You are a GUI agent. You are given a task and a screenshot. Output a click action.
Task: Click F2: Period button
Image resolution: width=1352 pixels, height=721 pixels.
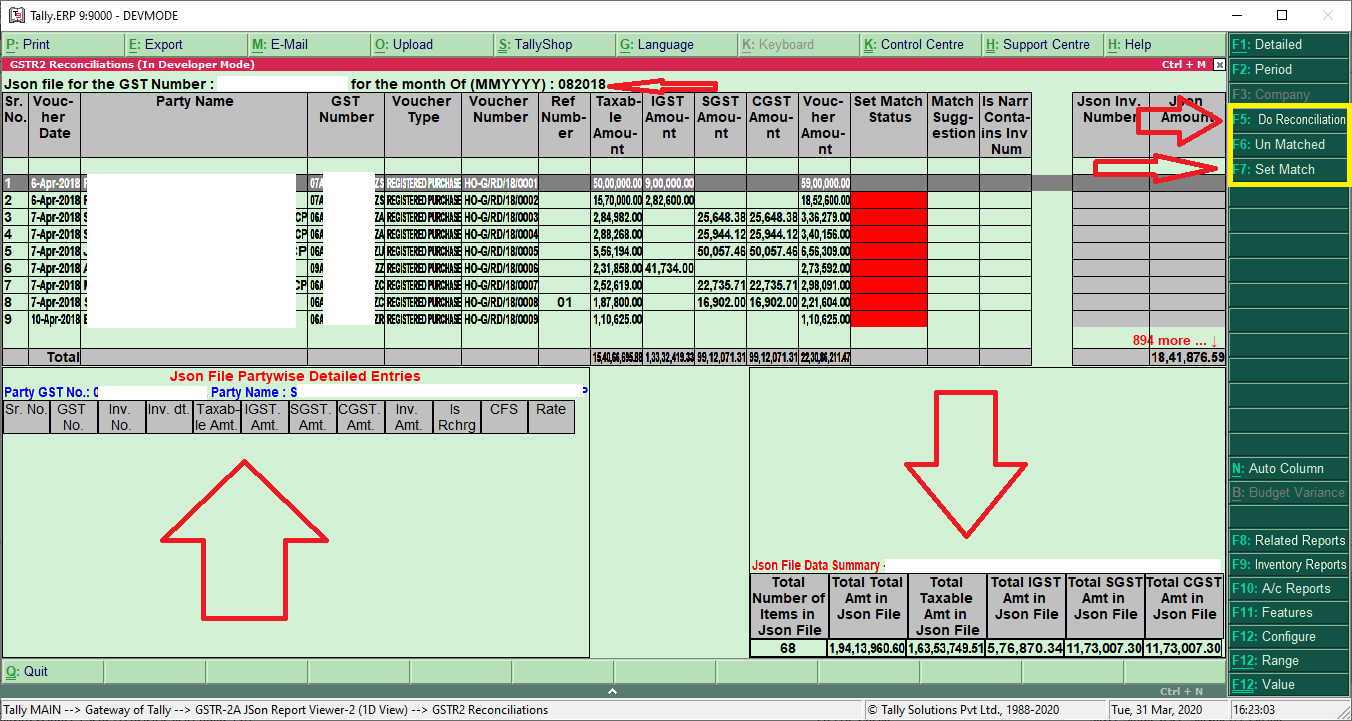click(x=1289, y=70)
